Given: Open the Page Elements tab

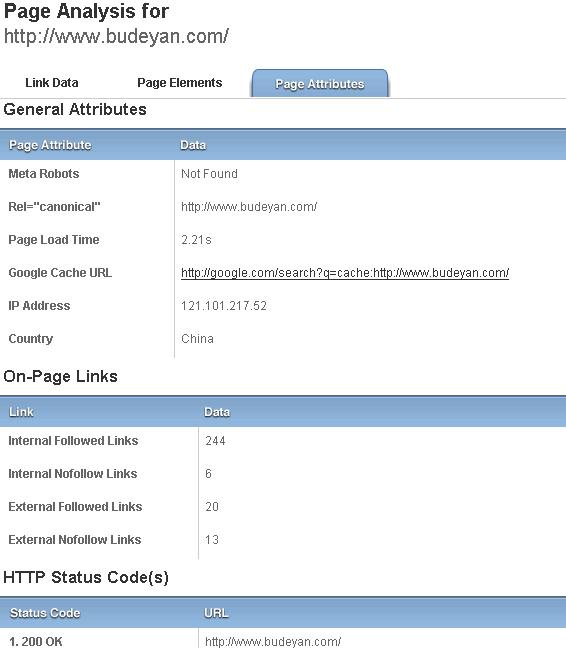Looking at the screenshot, I should (180, 83).
